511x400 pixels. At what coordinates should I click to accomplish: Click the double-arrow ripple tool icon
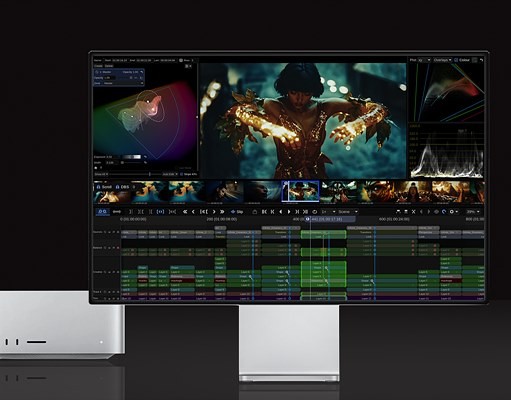tap(117, 212)
